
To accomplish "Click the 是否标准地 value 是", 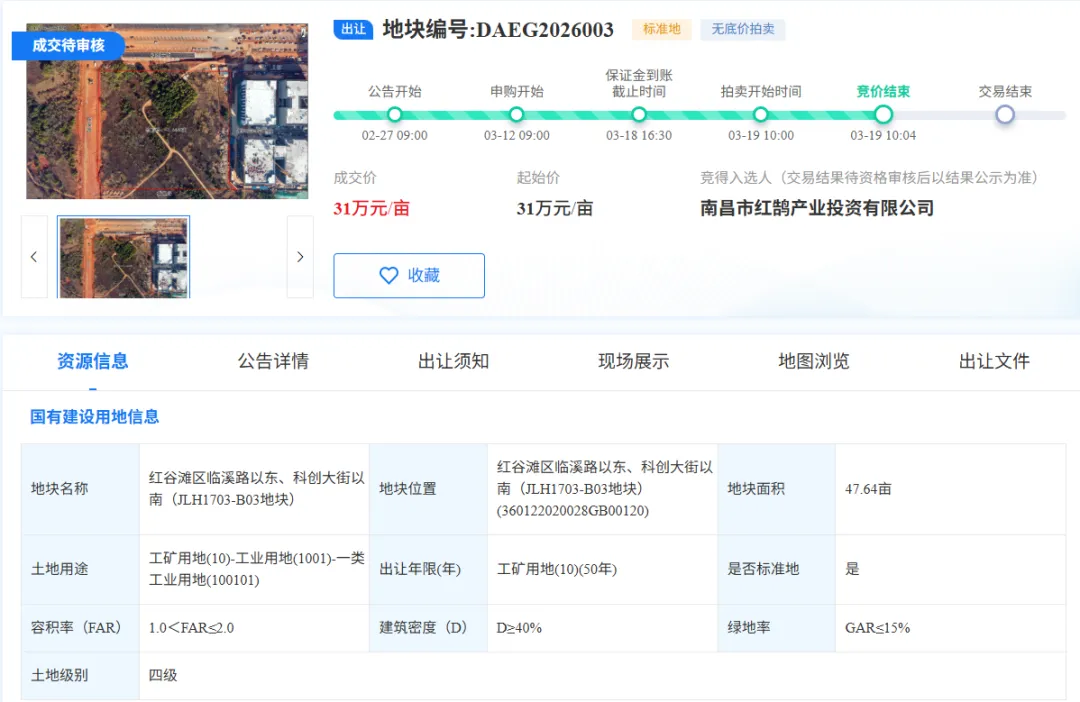I will [x=852, y=569].
